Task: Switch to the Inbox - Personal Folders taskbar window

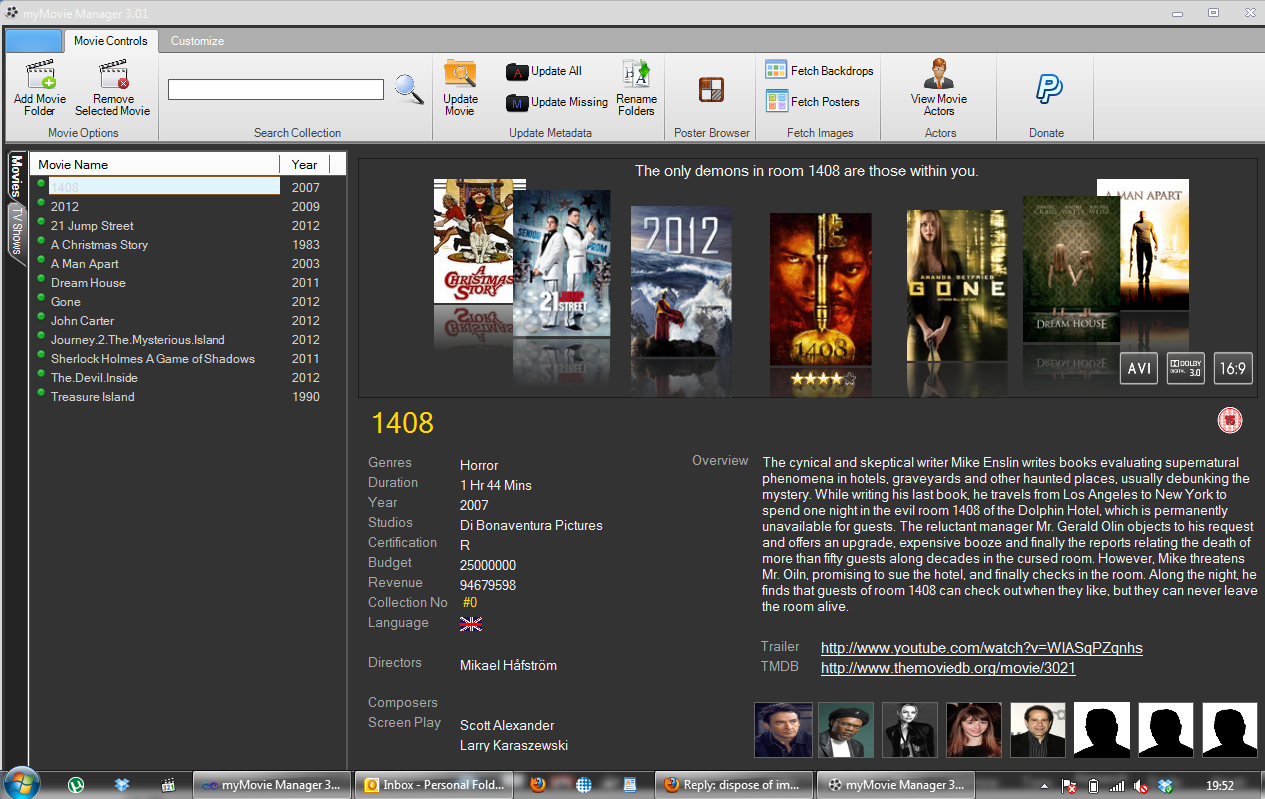Action: (x=433, y=785)
